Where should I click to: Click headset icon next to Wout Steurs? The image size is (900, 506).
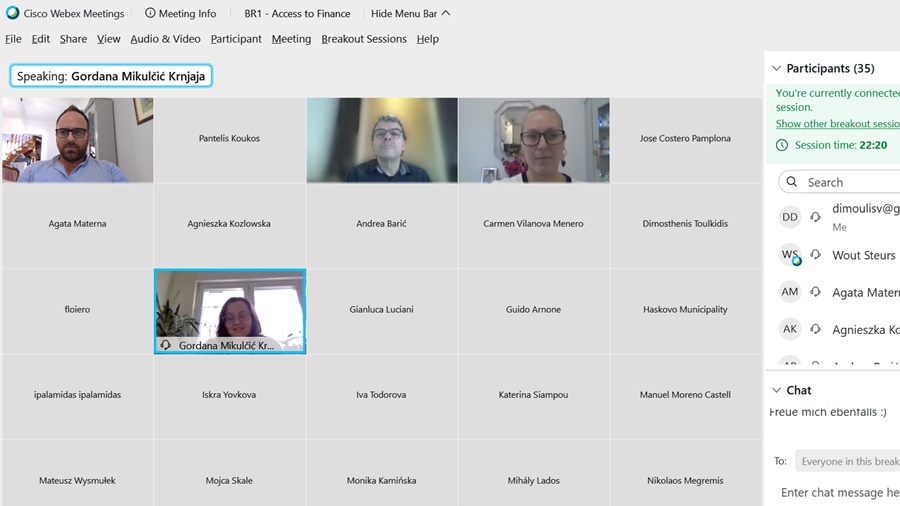[816, 255]
